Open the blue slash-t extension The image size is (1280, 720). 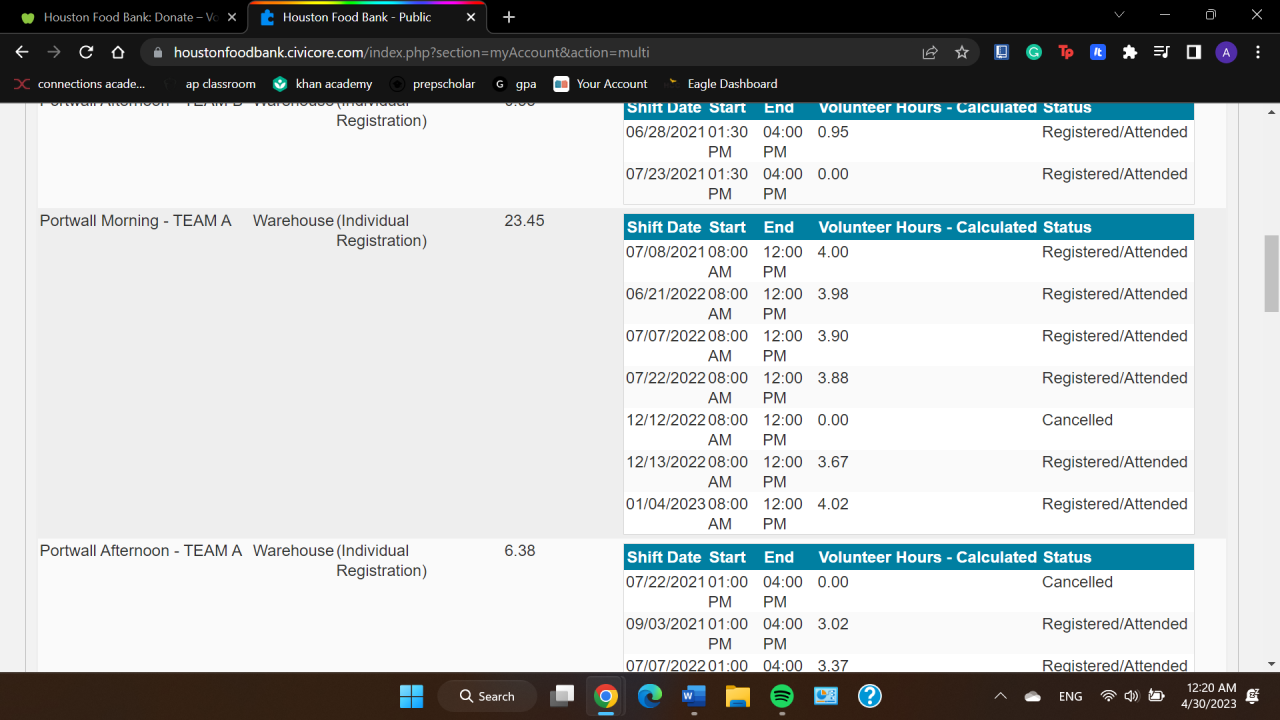coord(1098,52)
